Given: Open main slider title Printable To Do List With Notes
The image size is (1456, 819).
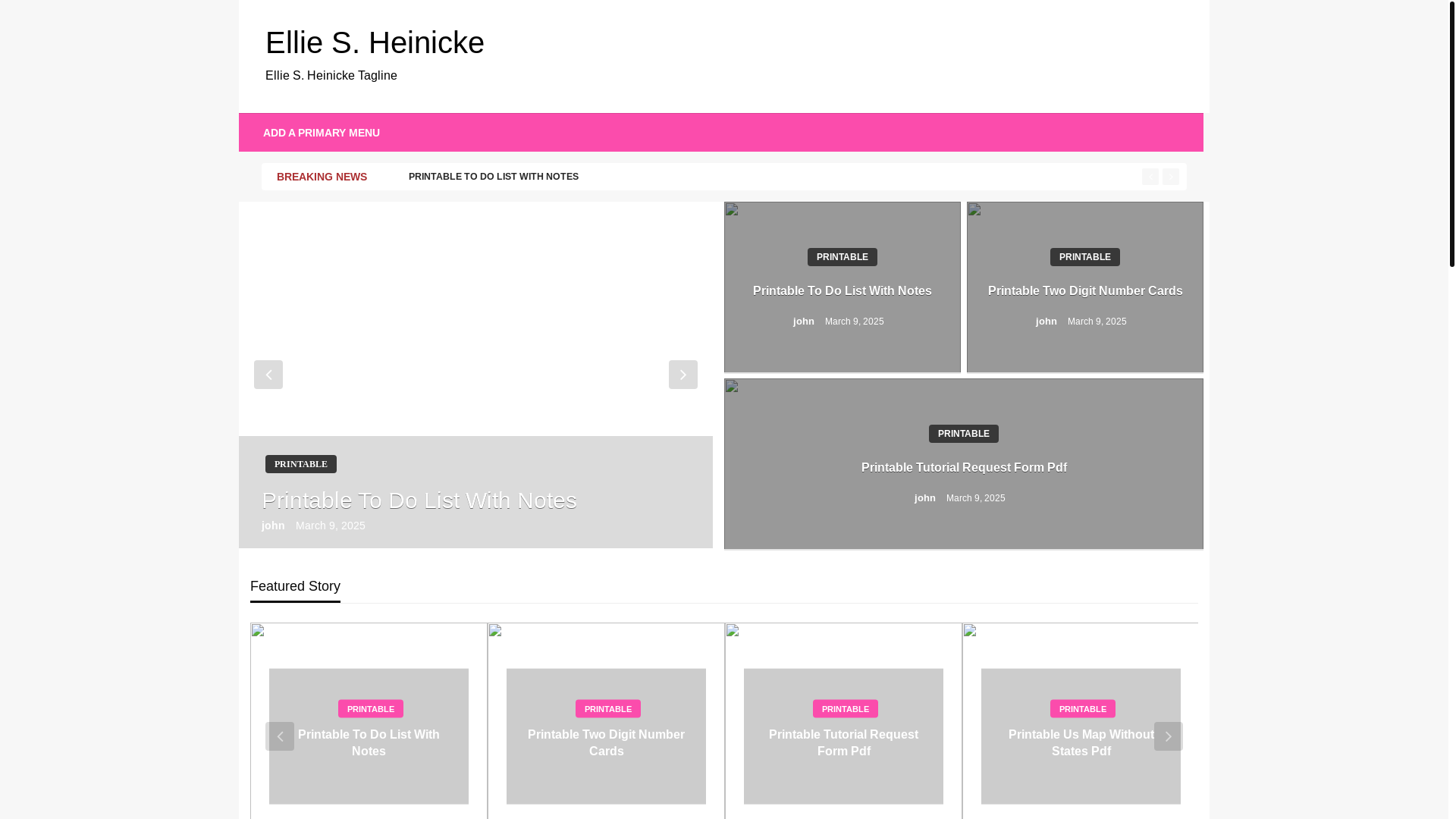Looking at the screenshot, I should coord(419,500).
